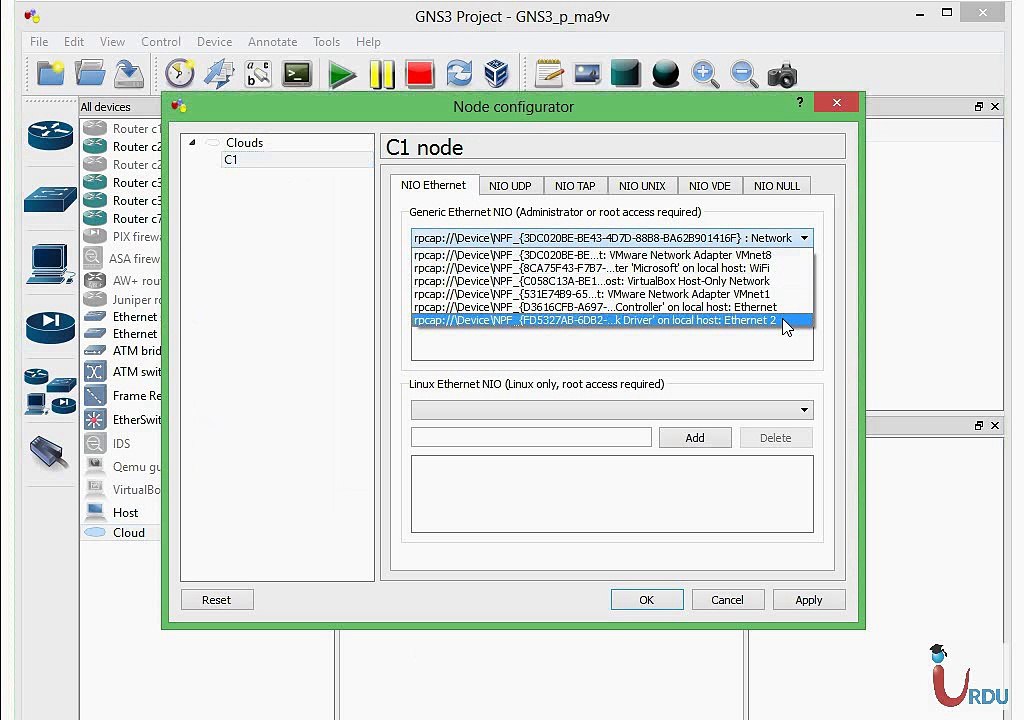The width and height of the screenshot is (1024, 720).
Task: Switch to the NIO UDP tab
Action: 510,186
